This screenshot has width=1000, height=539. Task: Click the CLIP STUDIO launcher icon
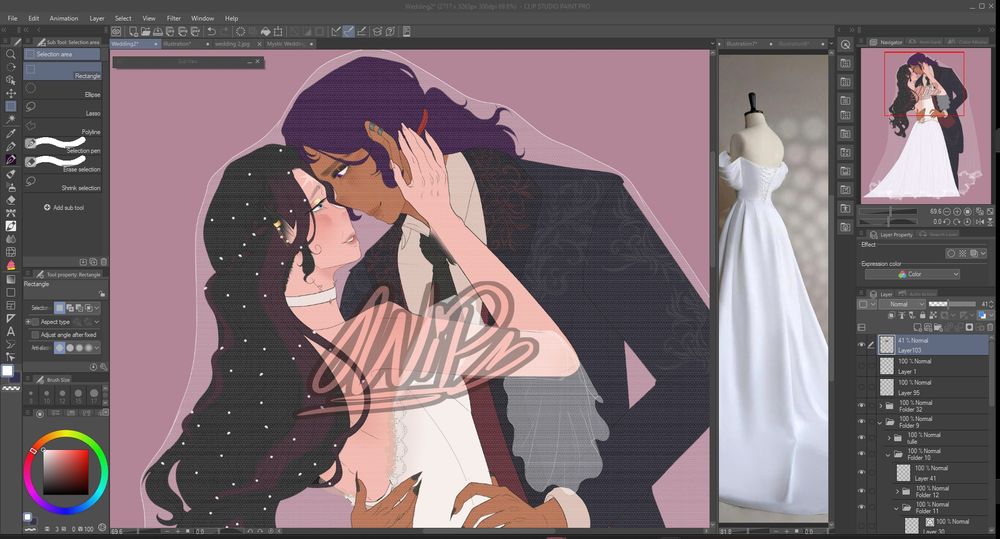[116, 31]
